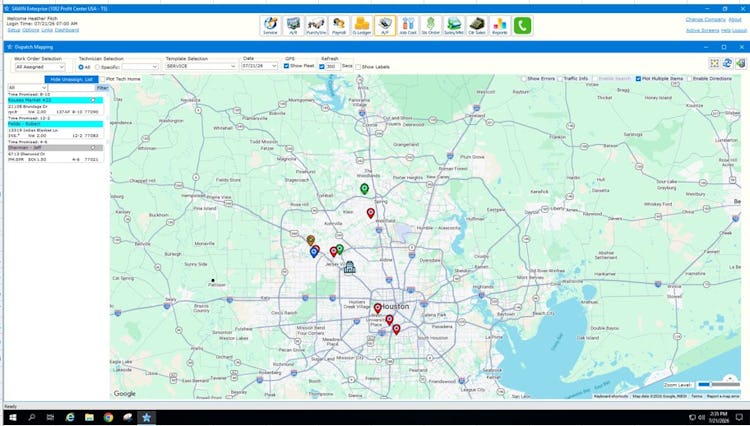
Task: Open Windows Start menu
Action: click(x=13, y=417)
